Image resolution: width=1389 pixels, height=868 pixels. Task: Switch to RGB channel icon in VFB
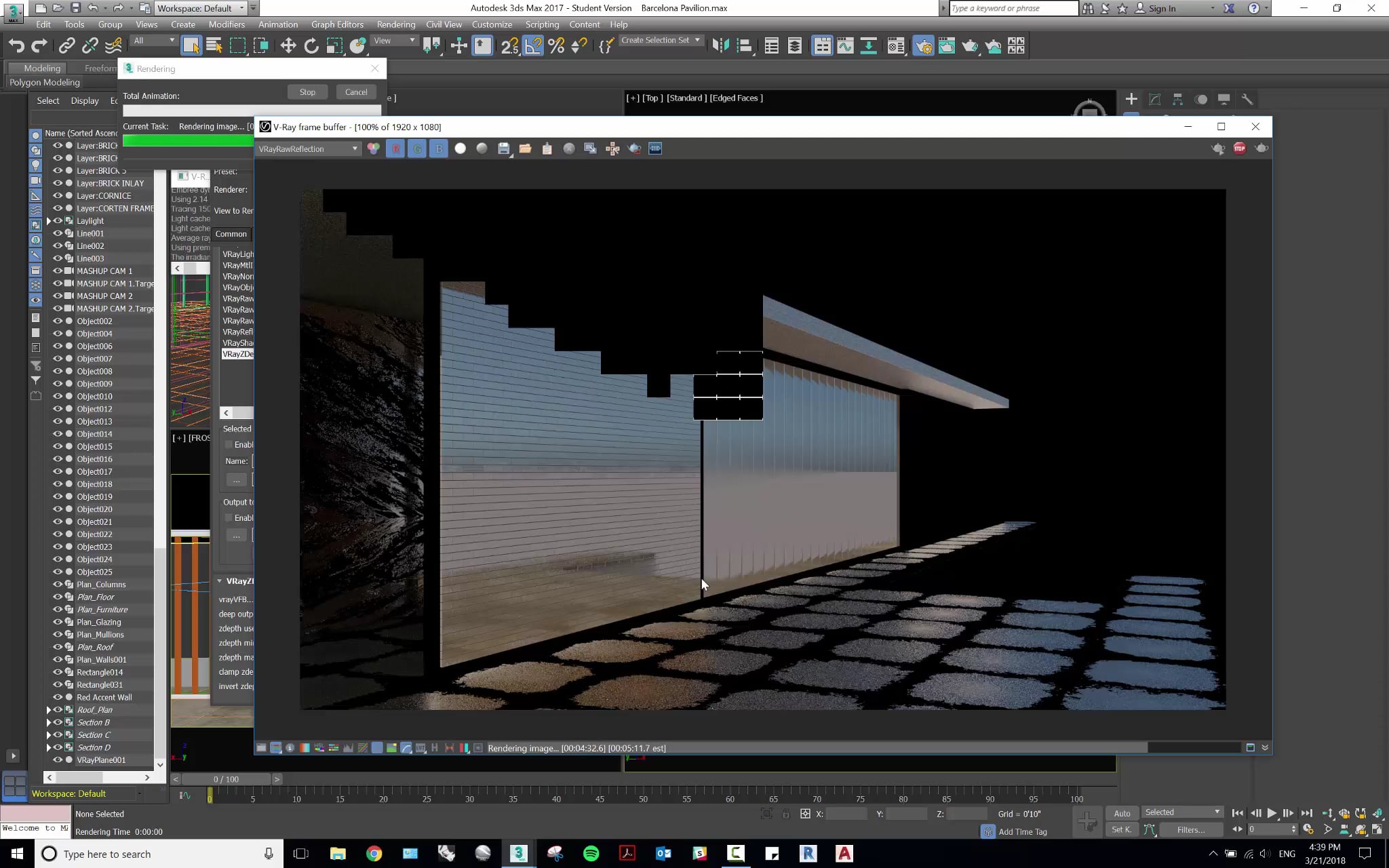373,149
